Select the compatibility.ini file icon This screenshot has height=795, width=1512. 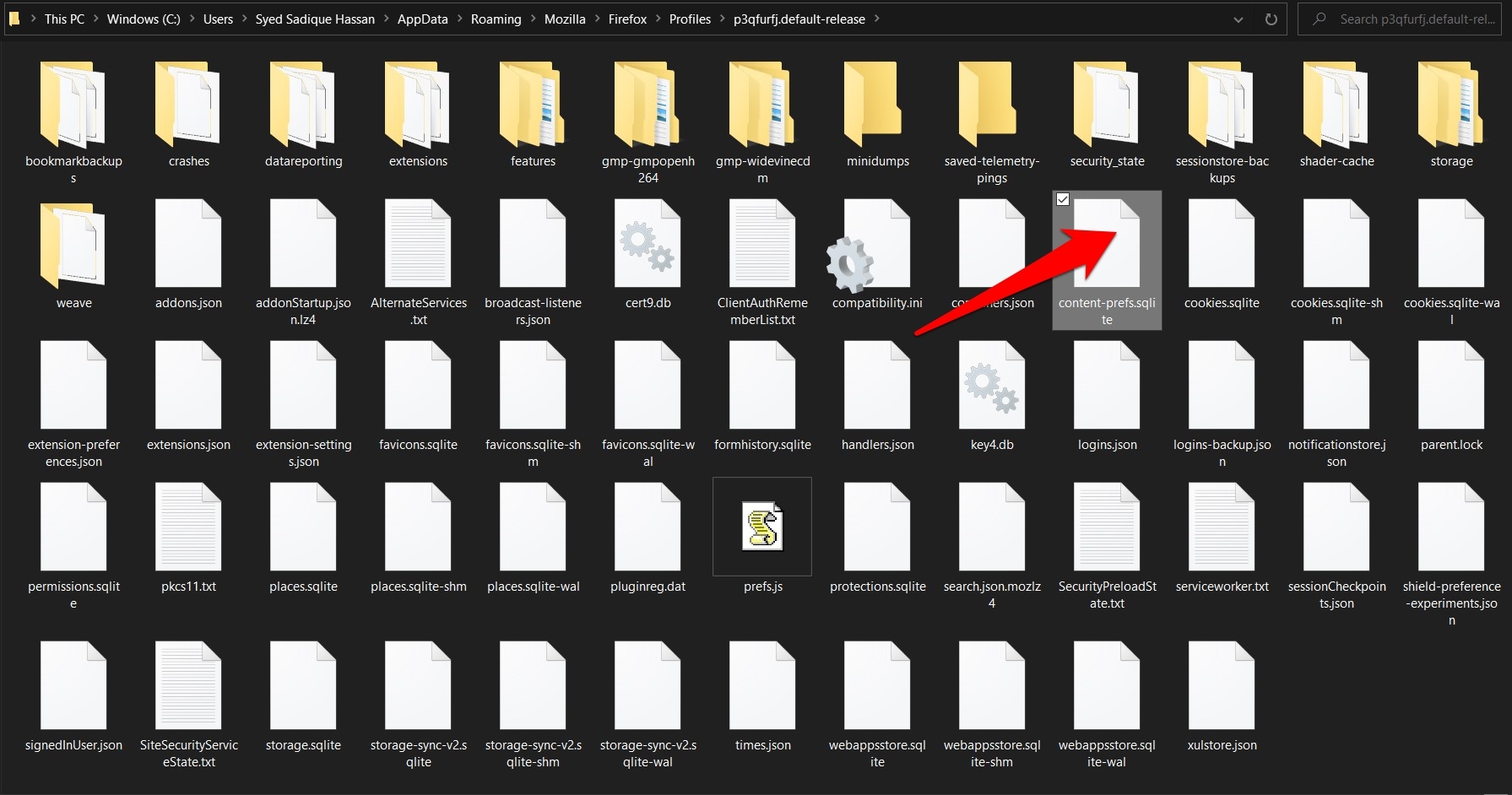(870, 245)
